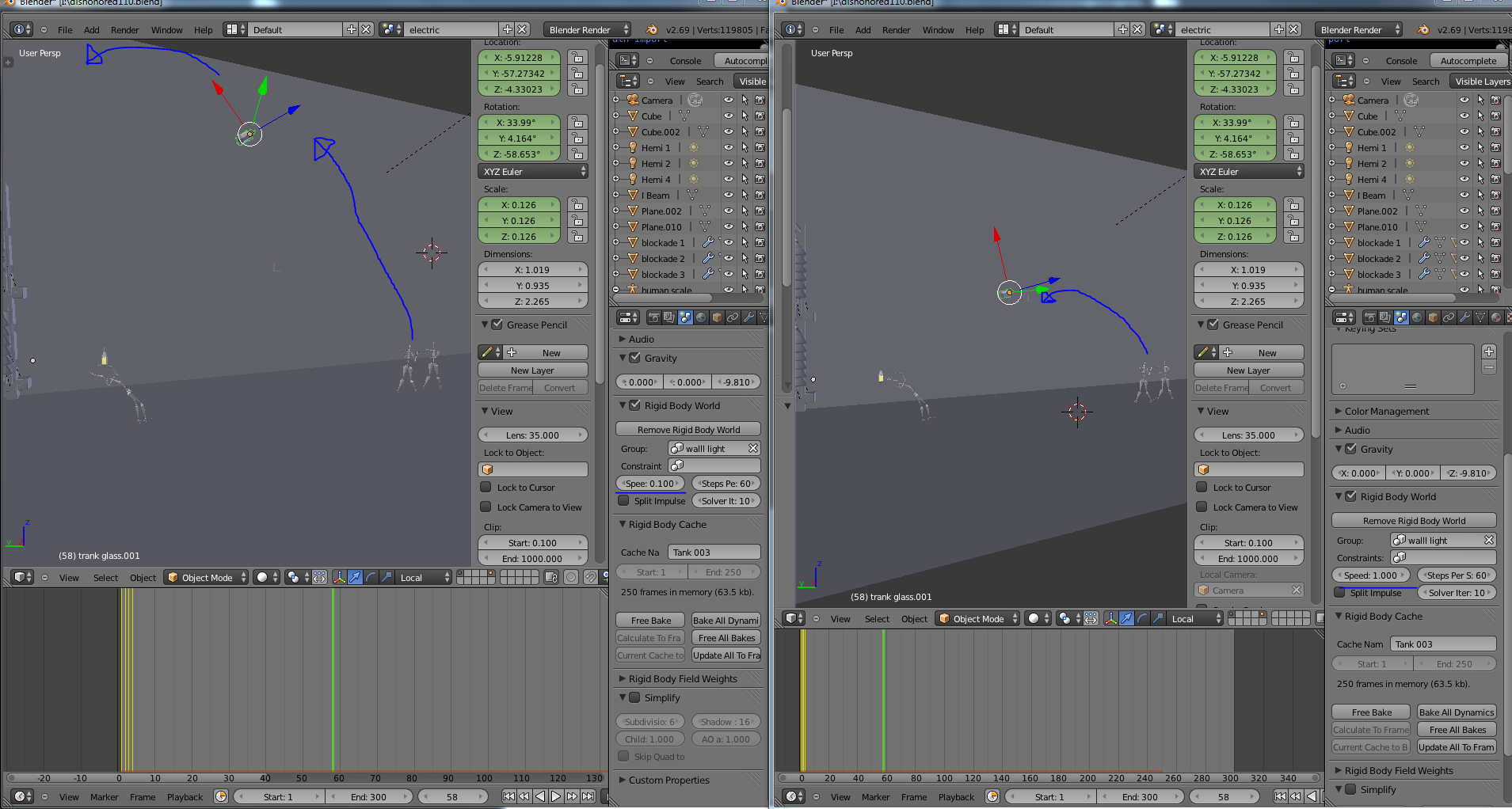Open Object Mode selector in left window

click(207, 577)
